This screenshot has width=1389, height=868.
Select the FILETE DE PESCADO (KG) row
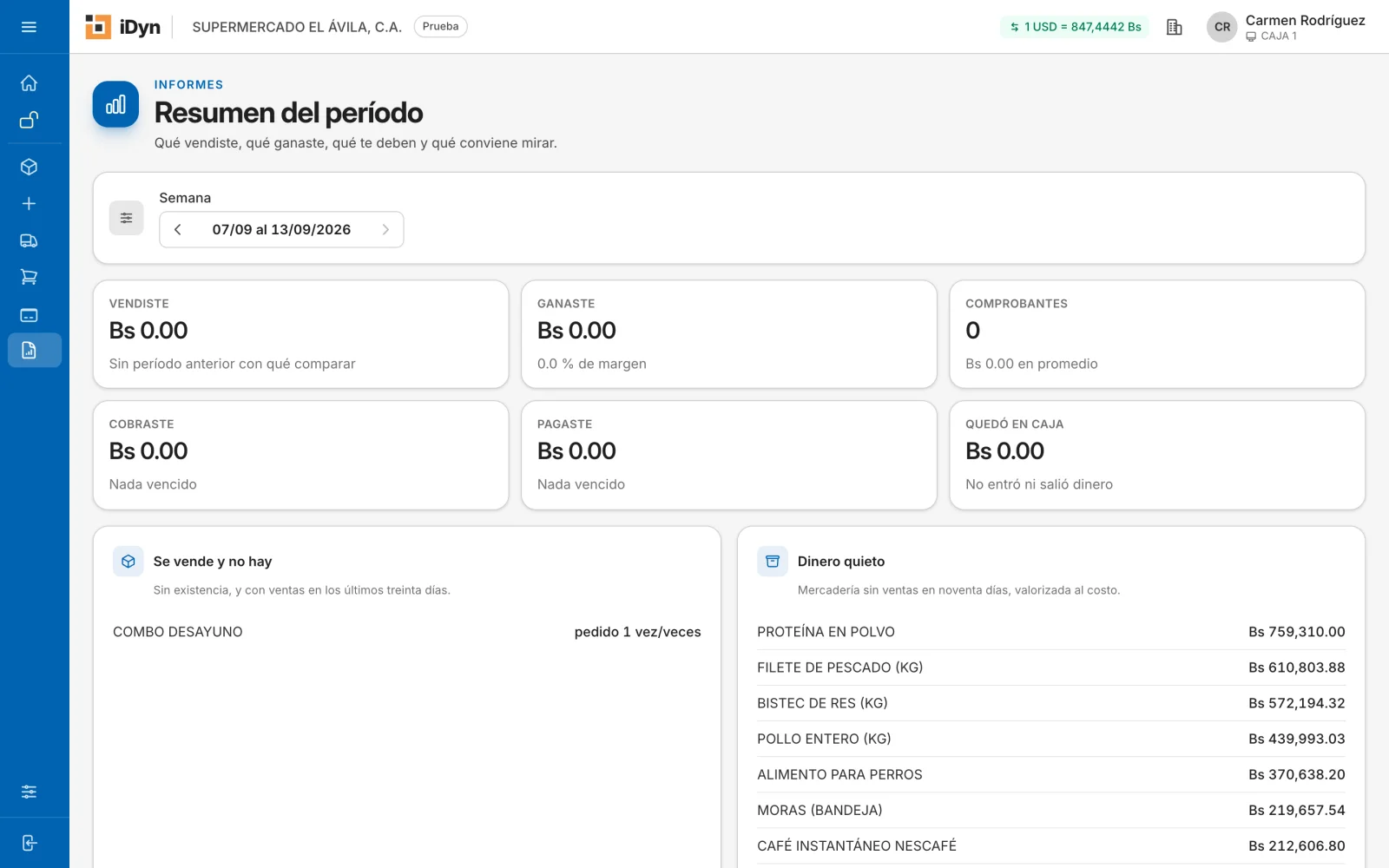[x=1051, y=667]
